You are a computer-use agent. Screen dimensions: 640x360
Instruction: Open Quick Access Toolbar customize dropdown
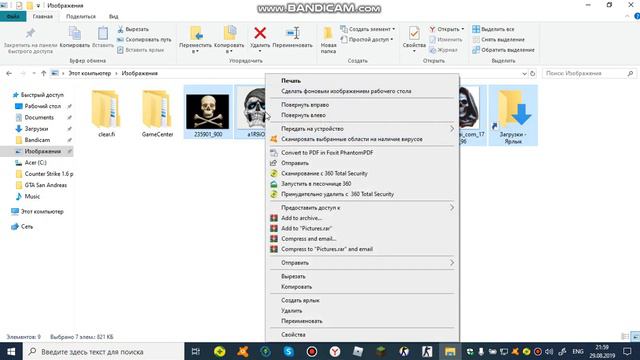(x=38, y=6)
